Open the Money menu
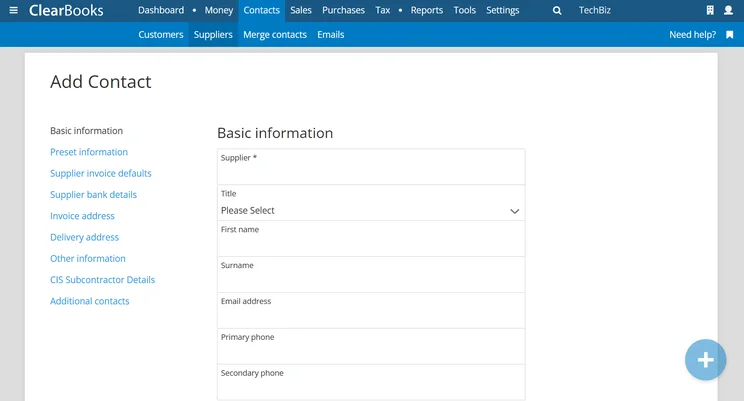 click(219, 10)
